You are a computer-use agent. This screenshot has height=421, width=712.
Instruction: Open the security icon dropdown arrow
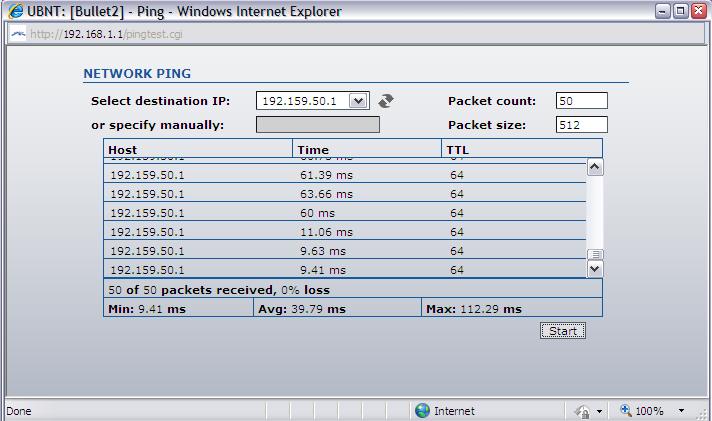[599, 411]
